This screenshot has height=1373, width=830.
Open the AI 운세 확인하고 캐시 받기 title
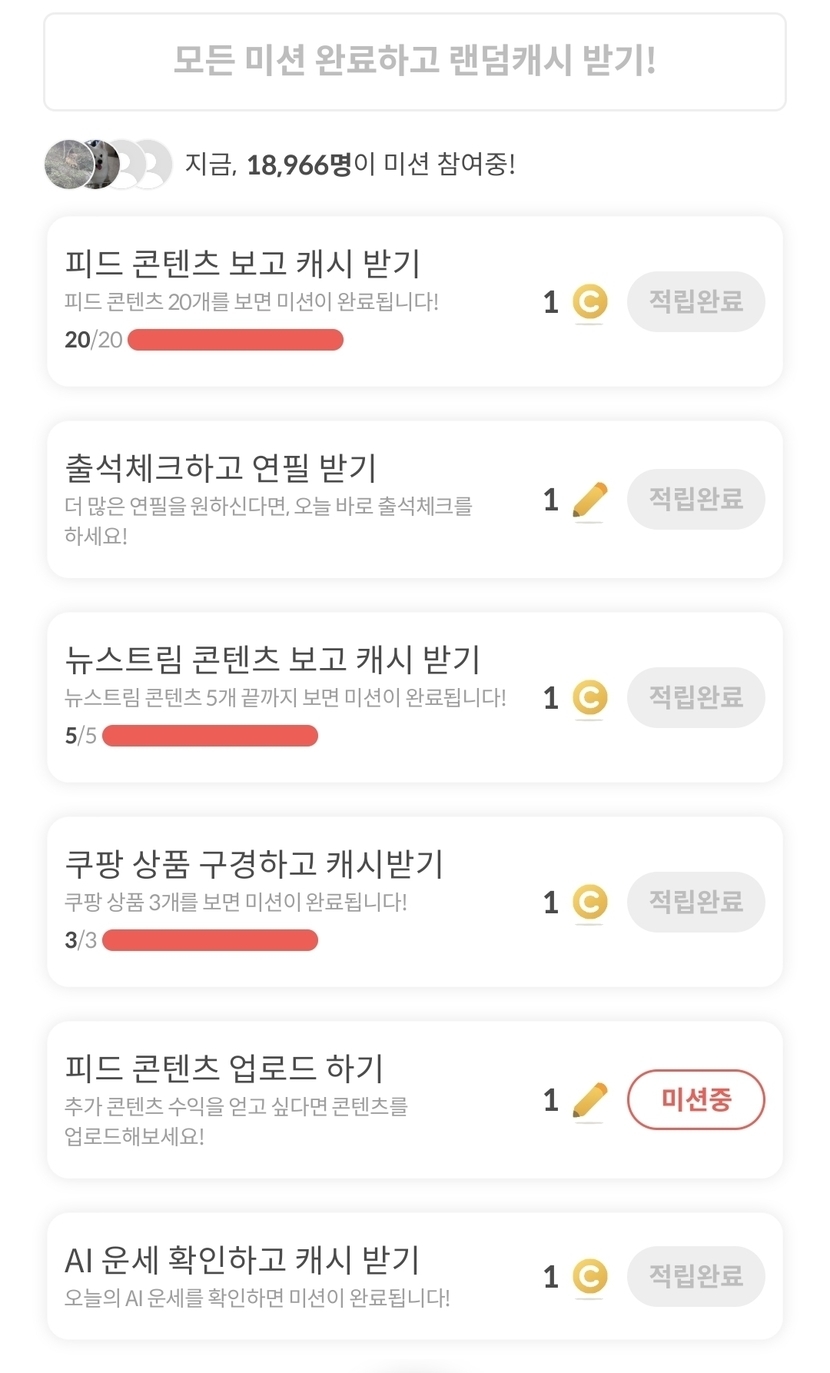pos(241,1260)
